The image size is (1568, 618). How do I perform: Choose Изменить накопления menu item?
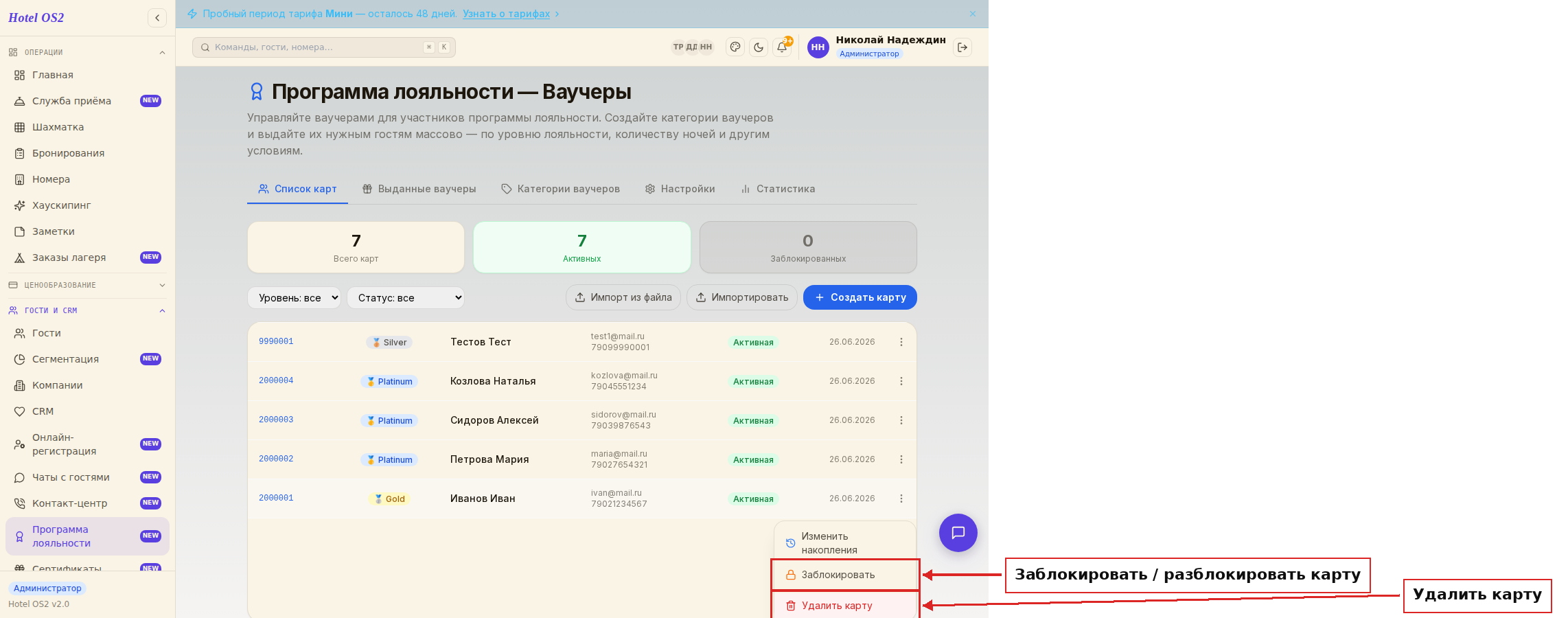(845, 542)
